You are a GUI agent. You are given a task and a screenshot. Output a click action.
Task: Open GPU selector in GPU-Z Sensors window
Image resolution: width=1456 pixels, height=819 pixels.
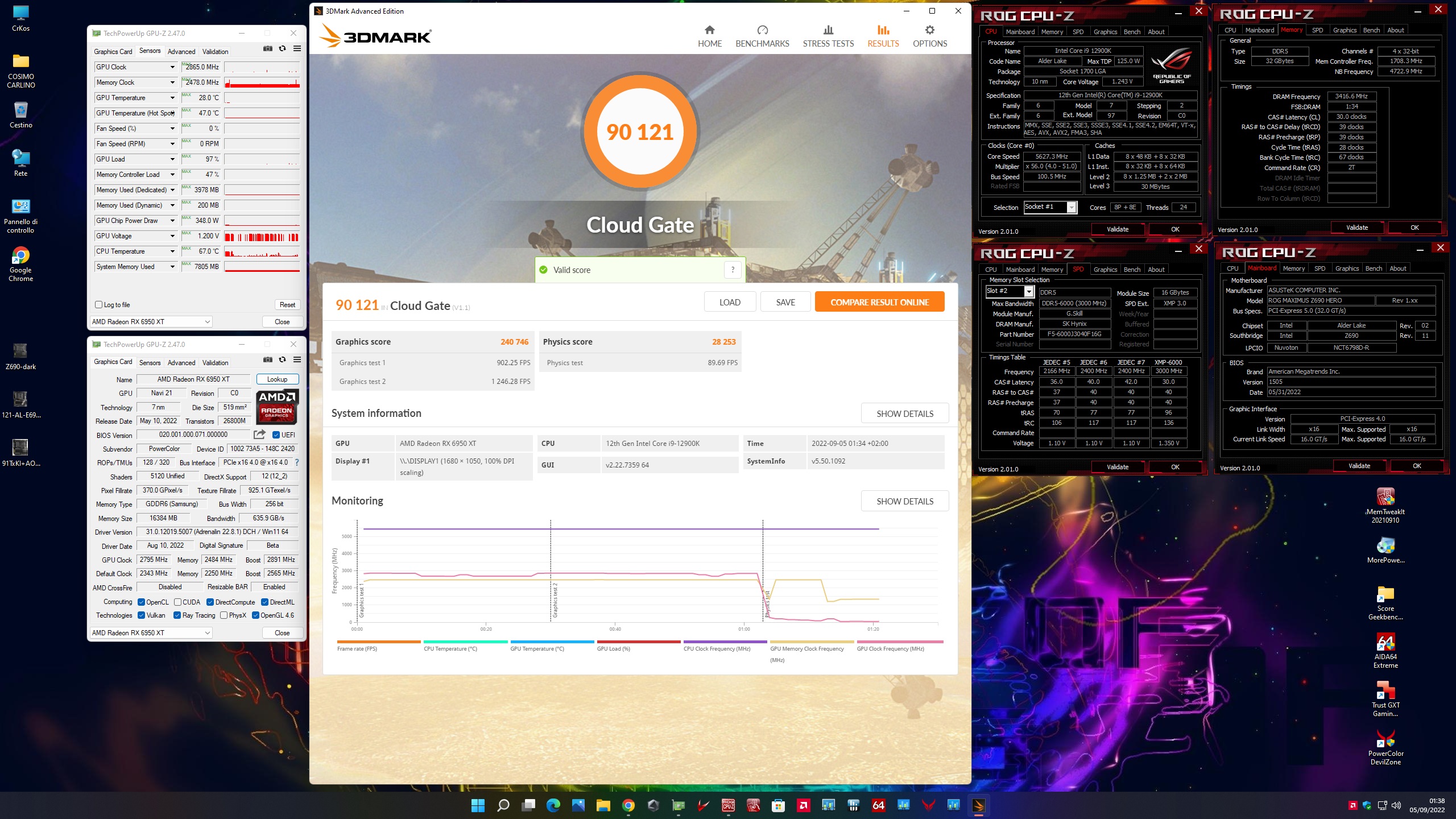click(x=151, y=321)
